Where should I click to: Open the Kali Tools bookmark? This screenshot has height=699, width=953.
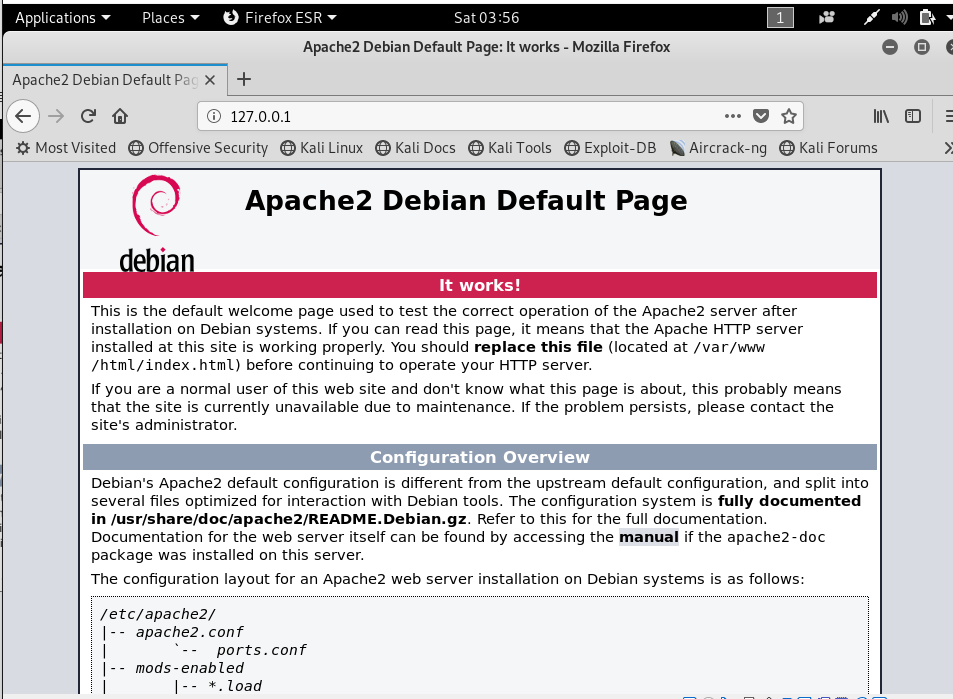click(x=510, y=148)
